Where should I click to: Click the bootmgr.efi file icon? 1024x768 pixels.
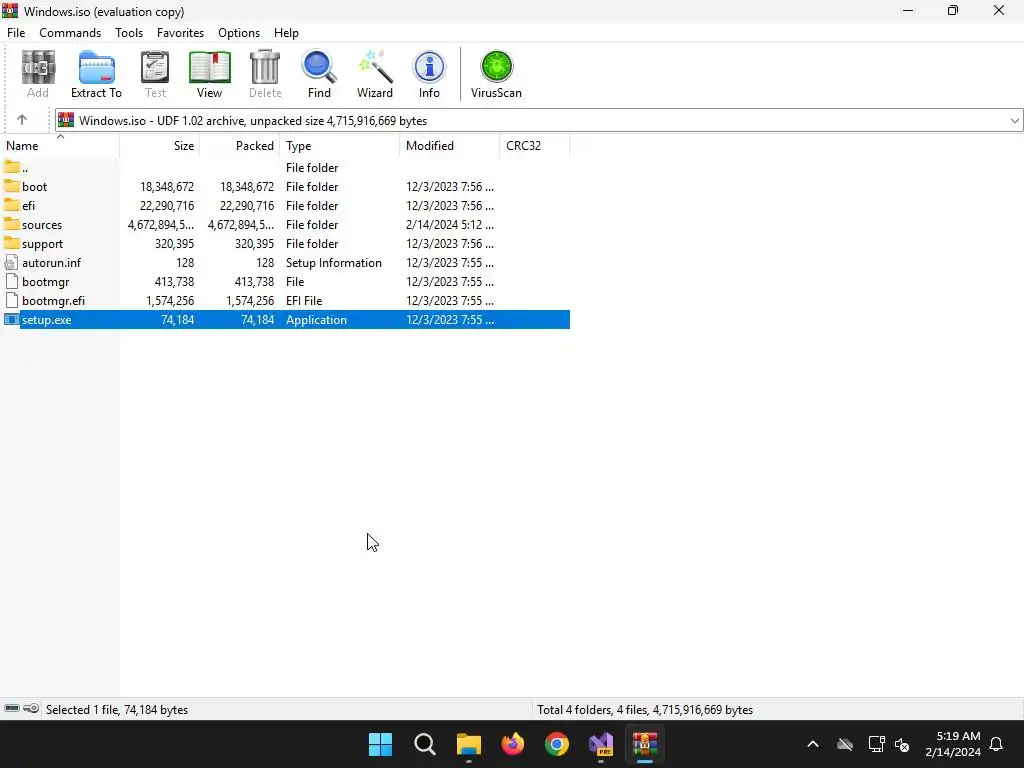(12, 300)
